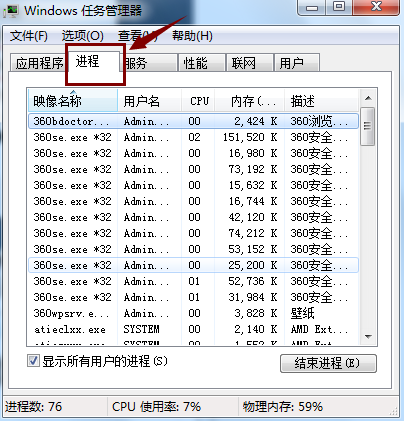Click the scrollbar up arrow
This screenshot has height=421, width=404.
point(368,98)
